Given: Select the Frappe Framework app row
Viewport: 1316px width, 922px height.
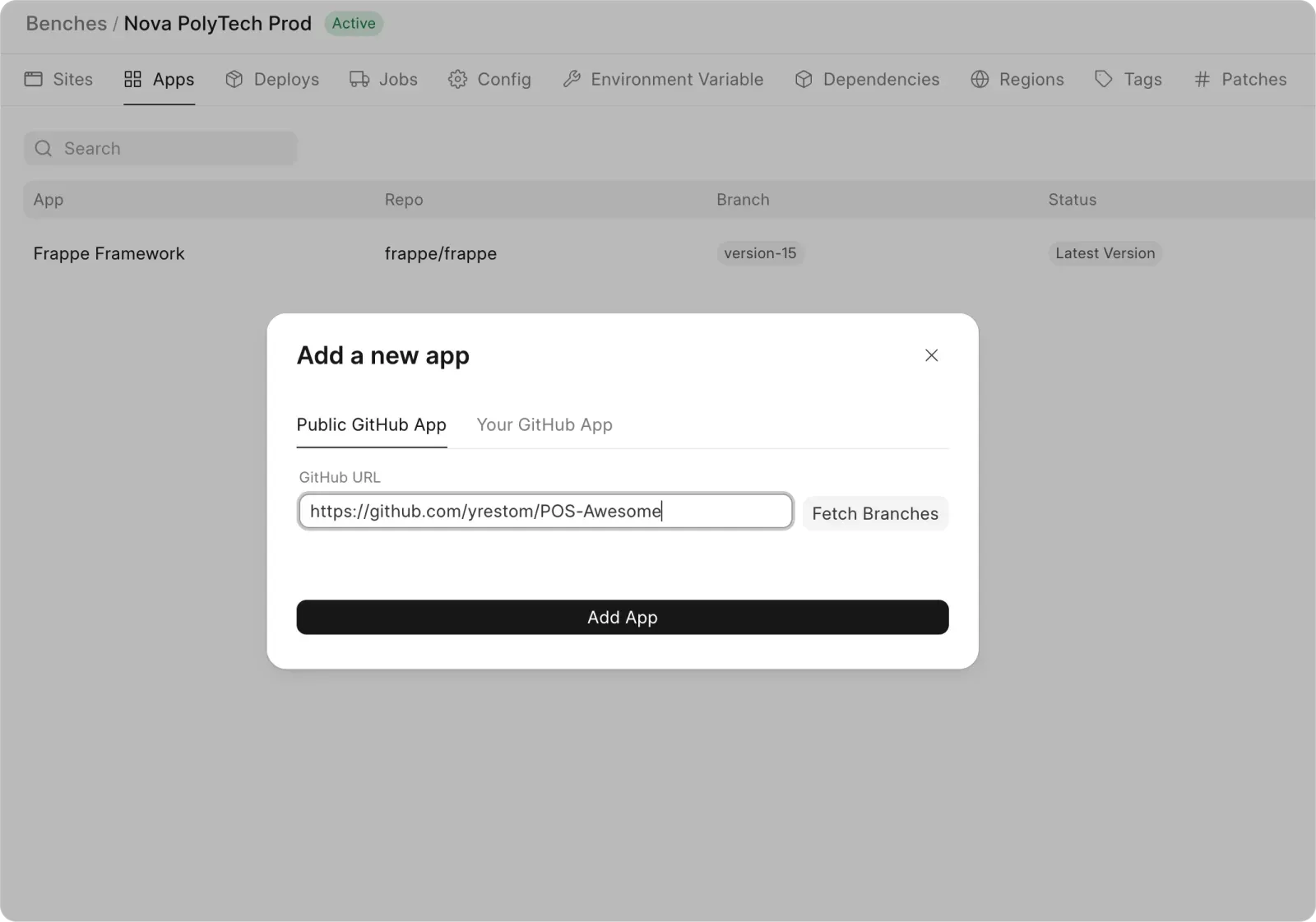Looking at the screenshot, I should click(x=109, y=253).
